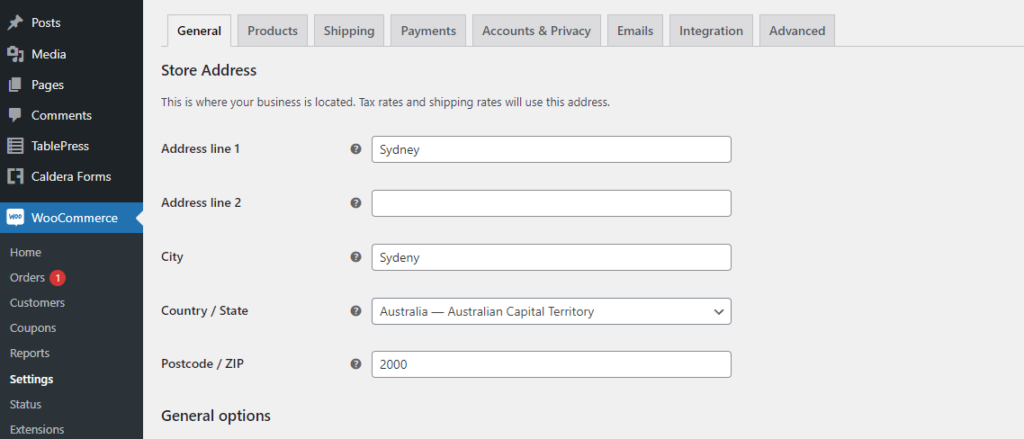Image resolution: width=1024 pixels, height=439 pixels.
Task: Open the Reports submenu link
Action: click(x=29, y=353)
